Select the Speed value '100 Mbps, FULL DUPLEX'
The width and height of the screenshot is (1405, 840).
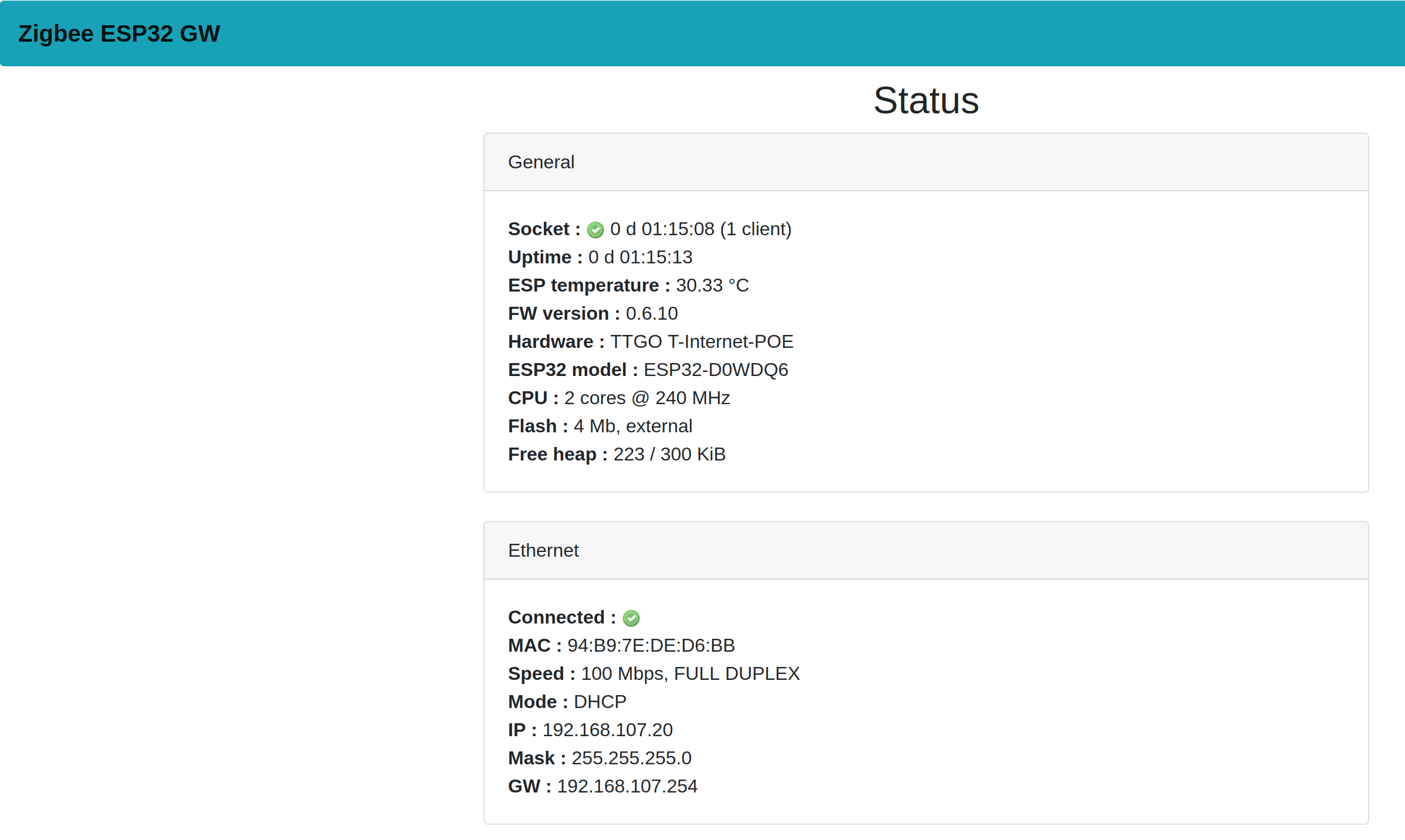point(690,673)
